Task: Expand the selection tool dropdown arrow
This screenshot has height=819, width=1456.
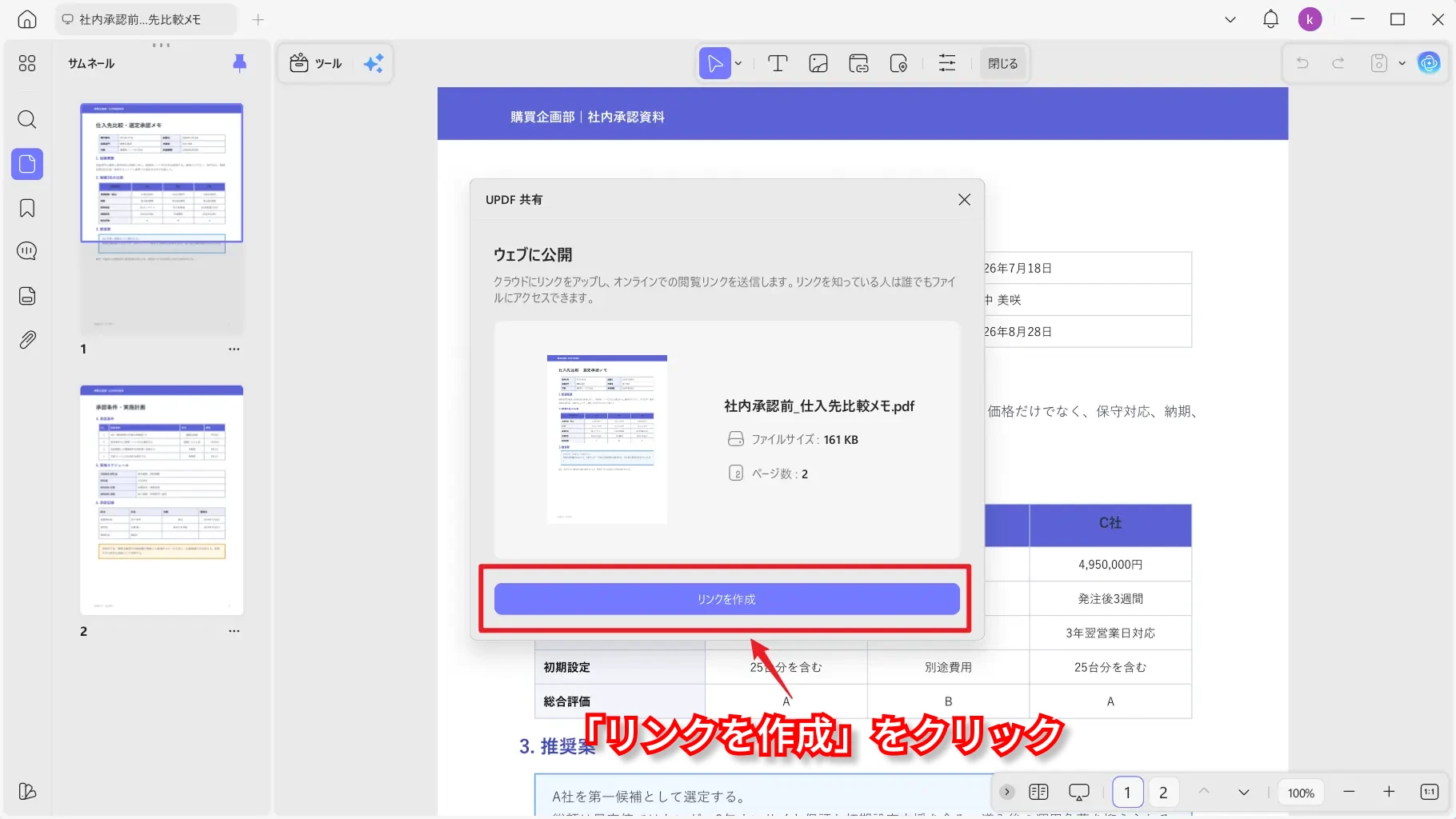Action: (738, 63)
